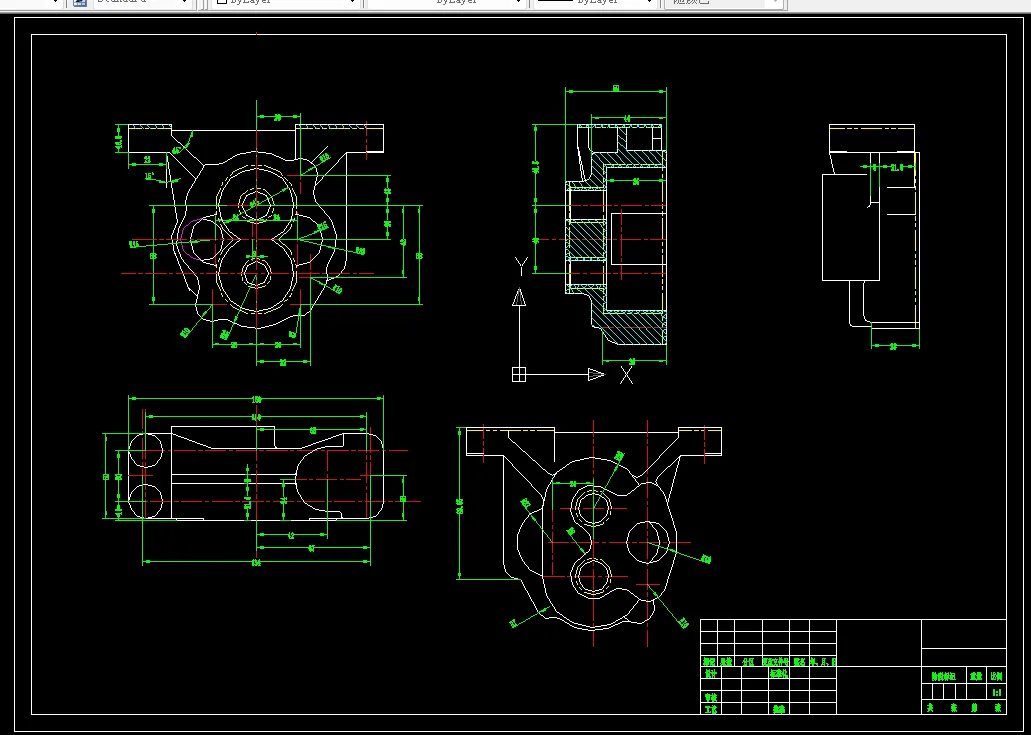The height and width of the screenshot is (735, 1031).
Task: Select the "阶段标记" header in title block
Action: 944,675
